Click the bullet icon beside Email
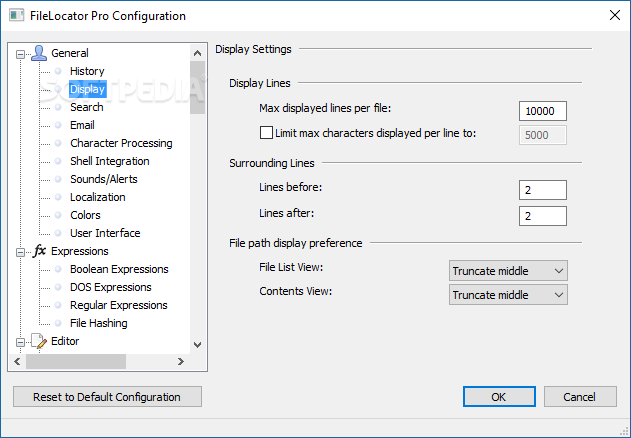The image size is (631, 438). 58,125
